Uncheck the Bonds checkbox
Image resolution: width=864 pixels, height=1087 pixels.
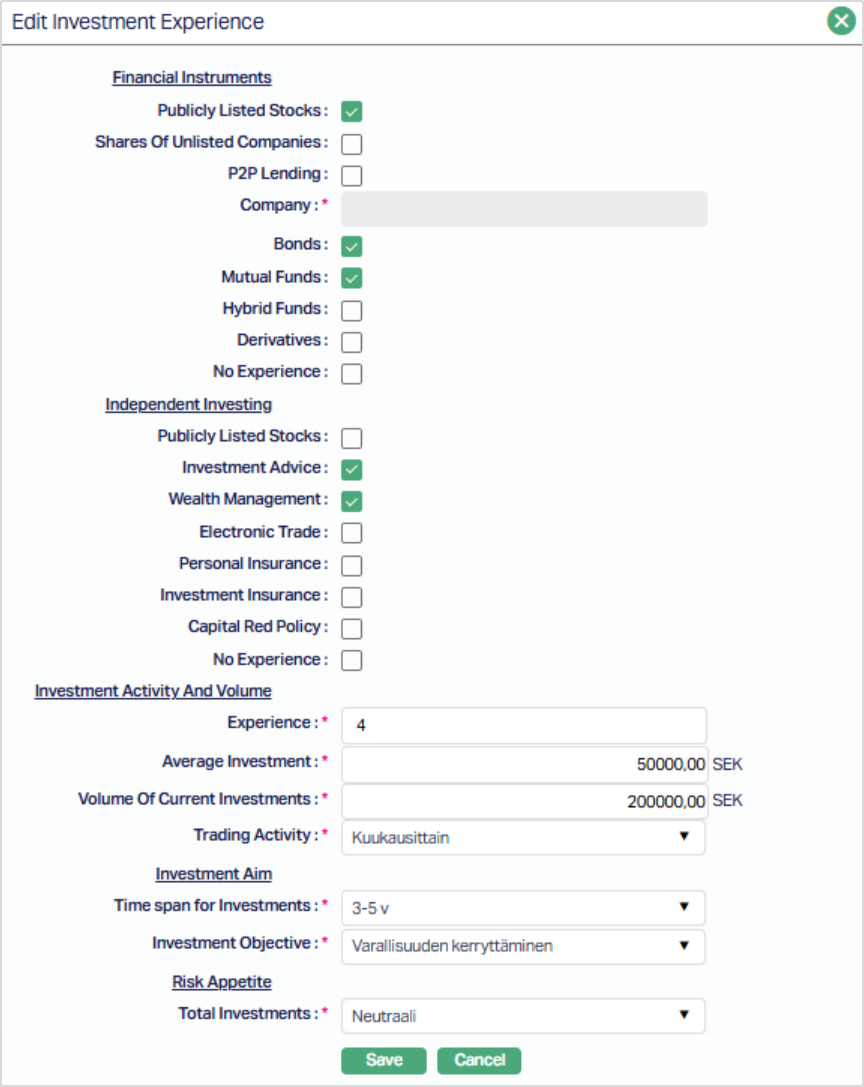pyautogui.click(x=351, y=246)
